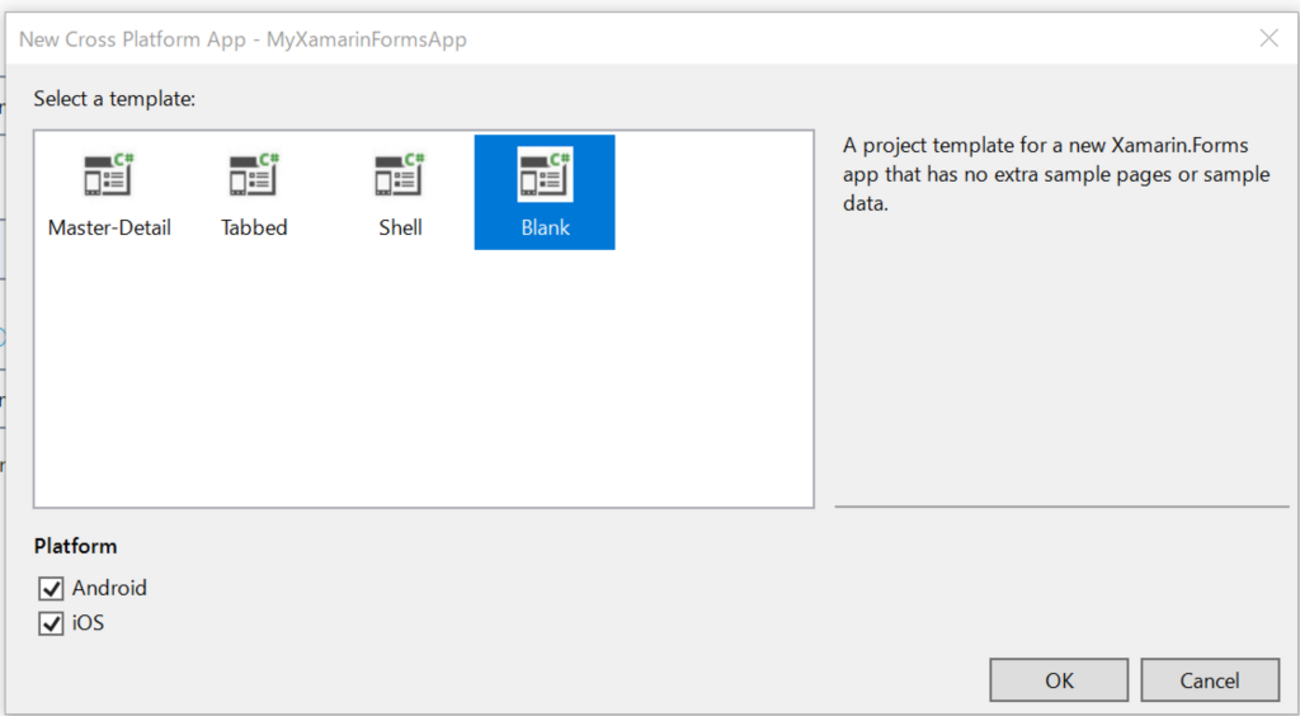Click the Shell template icon
1300x716 pixels.
[400, 175]
